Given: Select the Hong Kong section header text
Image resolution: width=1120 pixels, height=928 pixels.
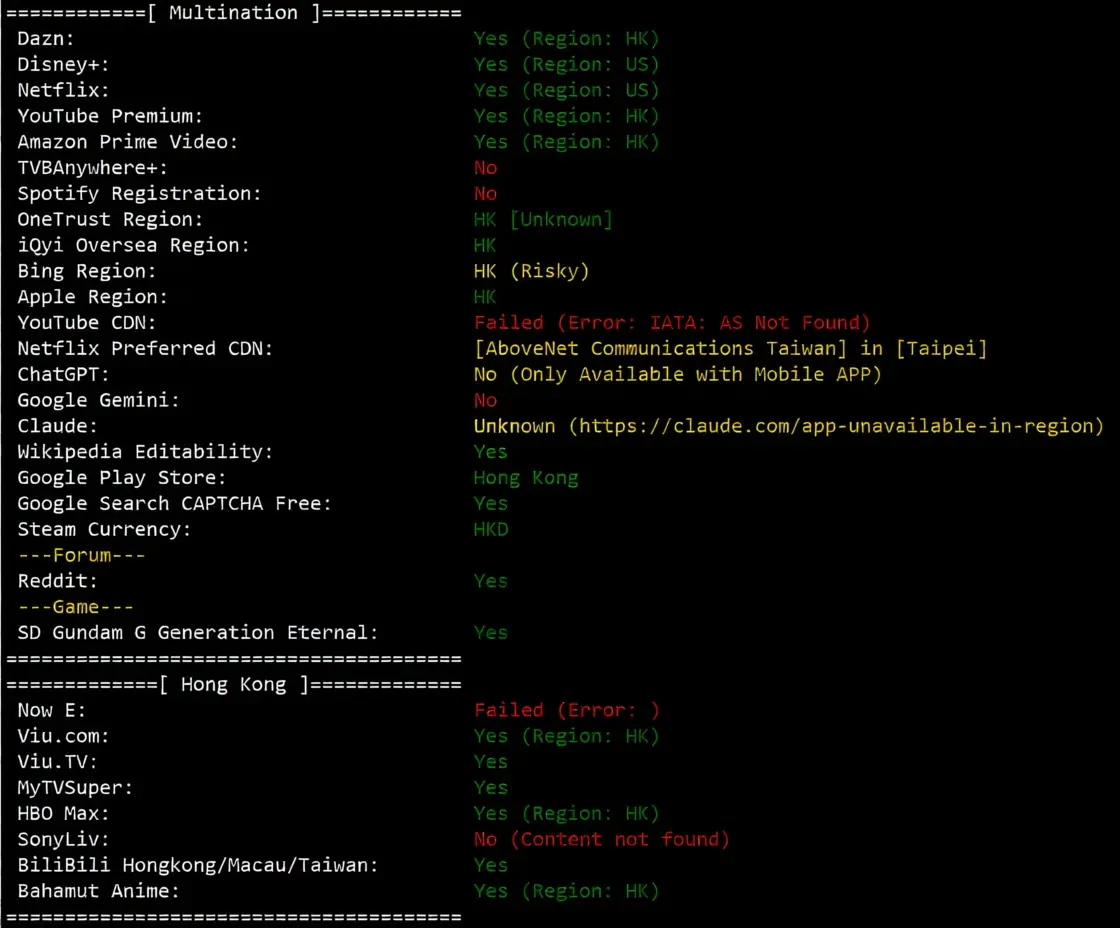Looking at the screenshot, I should pos(234,684).
